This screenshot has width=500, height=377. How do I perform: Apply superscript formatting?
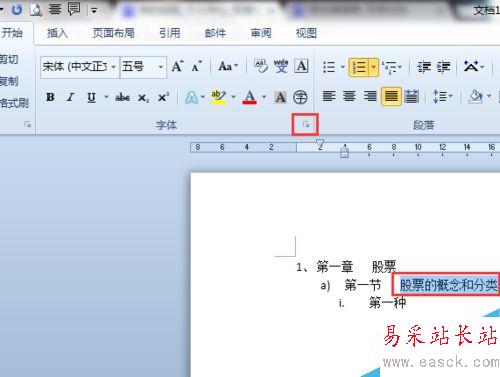[x=163, y=97]
